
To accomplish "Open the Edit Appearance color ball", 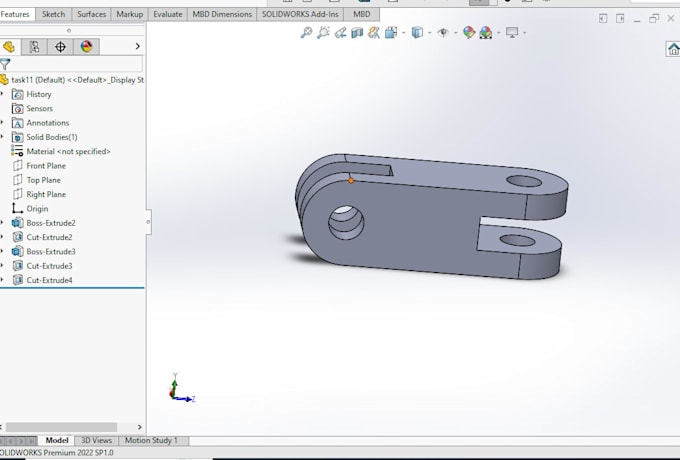I will click(x=469, y=33).
